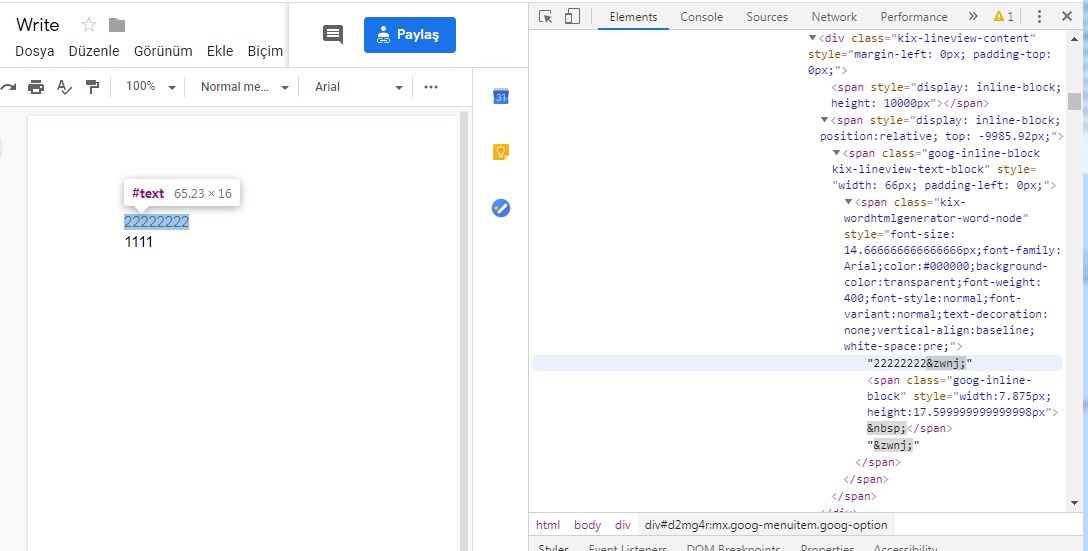The width and height of the screenshot is (1088, 551).
Task: Switch to the Elements tab
Action: tap(633, 17)
